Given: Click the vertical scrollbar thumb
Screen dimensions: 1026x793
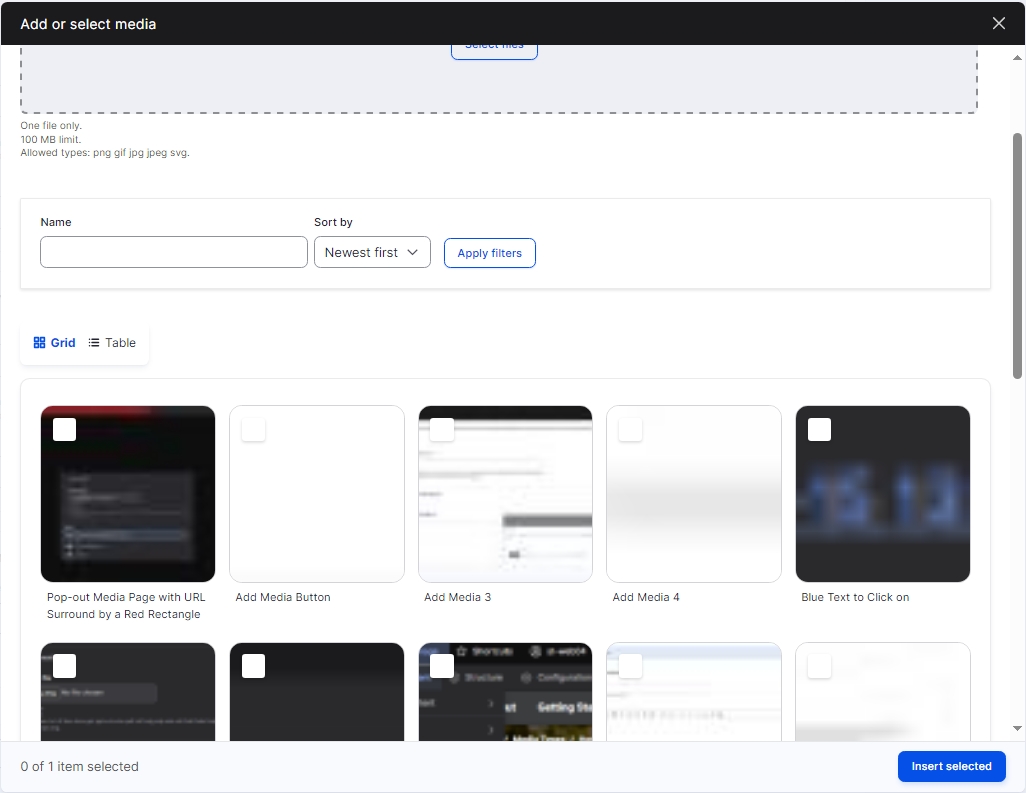Looking at the screenshot, I should point(1017,256).
